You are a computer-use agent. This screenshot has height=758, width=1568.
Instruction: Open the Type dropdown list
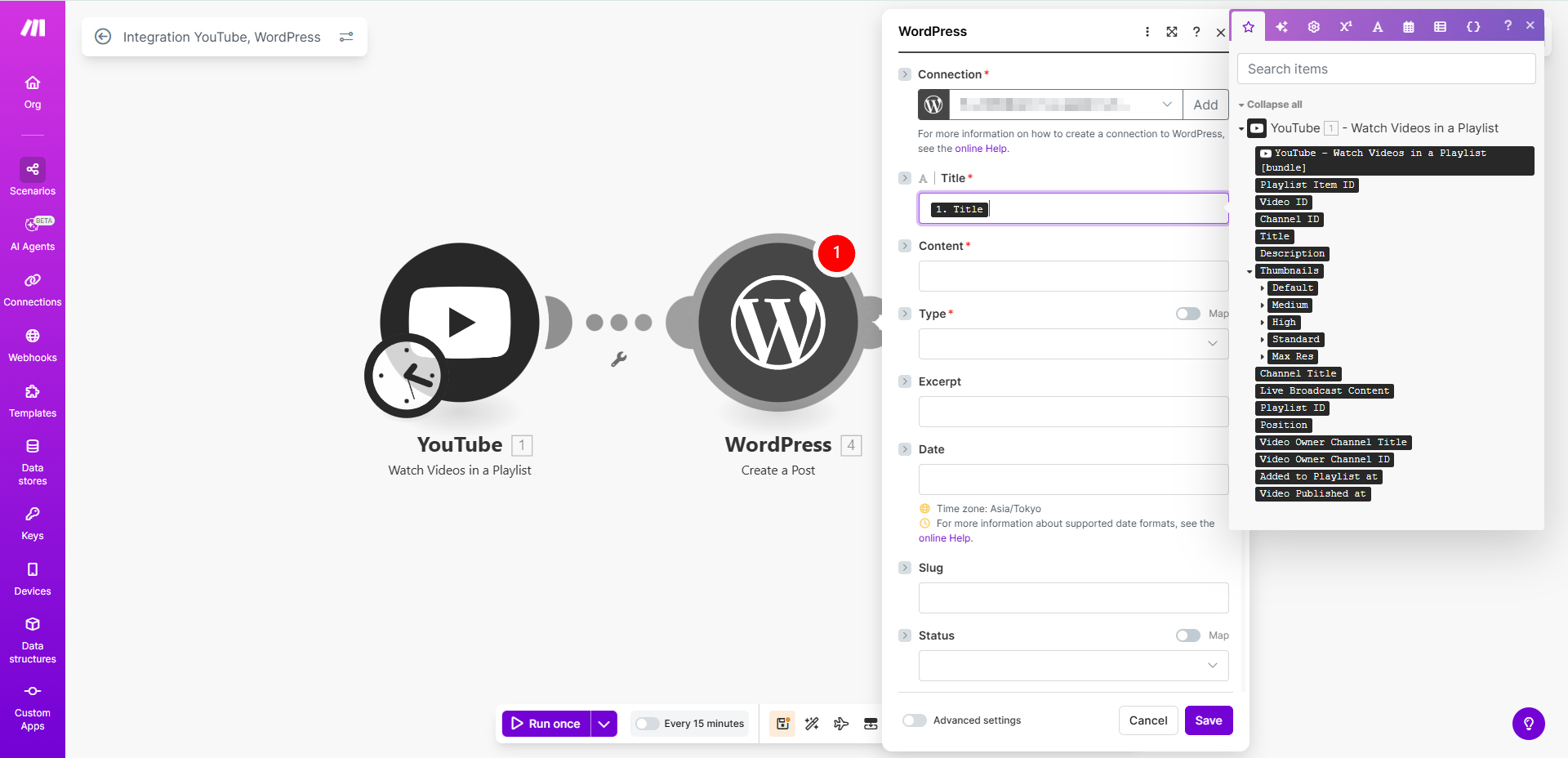tap(1073, 344)
